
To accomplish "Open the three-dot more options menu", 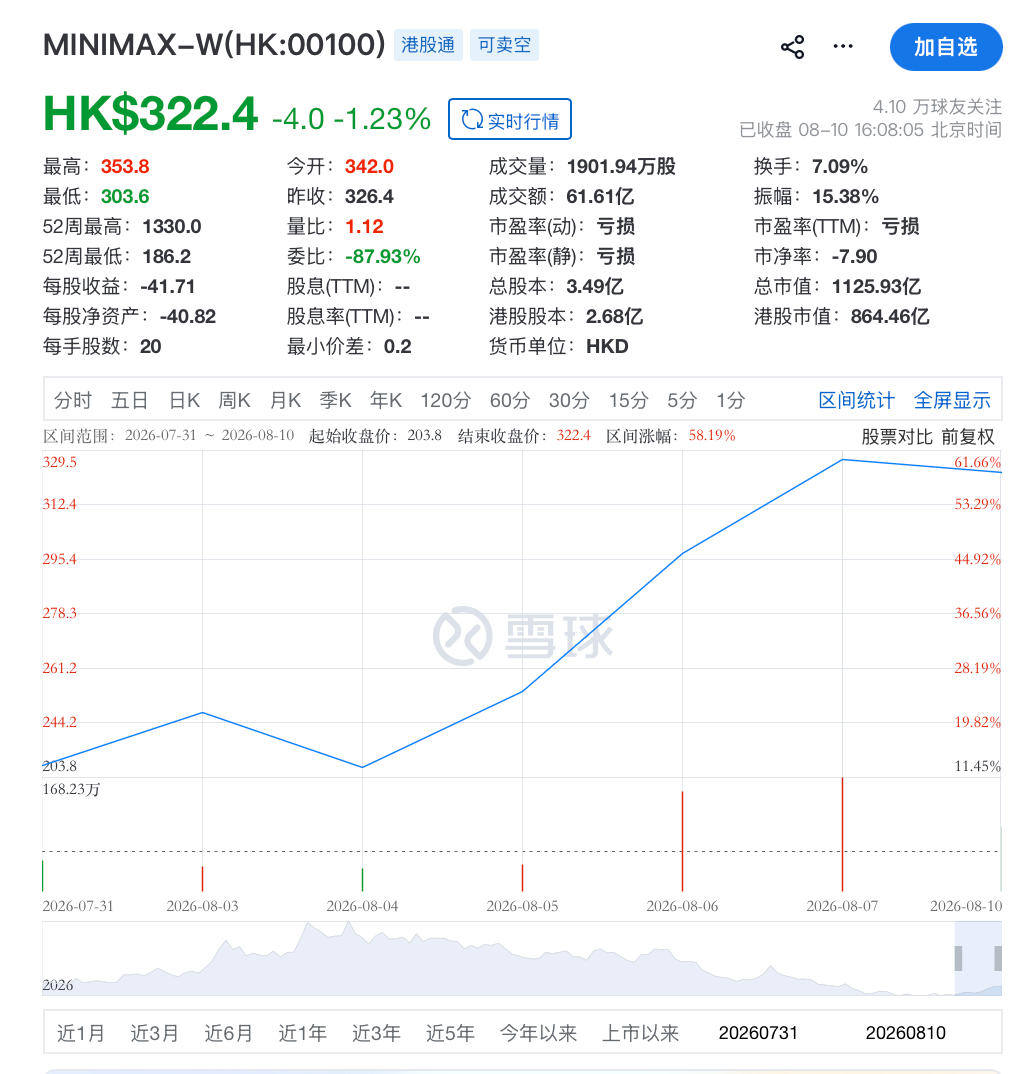I will [x=842, y=47].
